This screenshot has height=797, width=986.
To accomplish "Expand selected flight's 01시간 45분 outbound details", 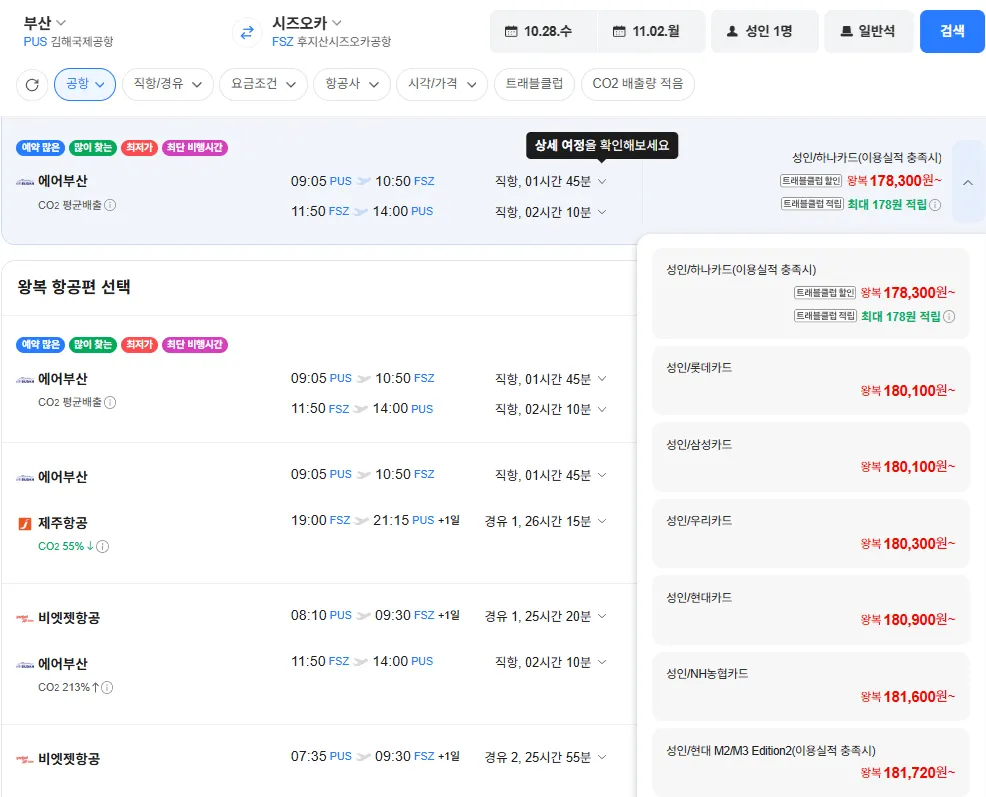I will tap(602, 182).
